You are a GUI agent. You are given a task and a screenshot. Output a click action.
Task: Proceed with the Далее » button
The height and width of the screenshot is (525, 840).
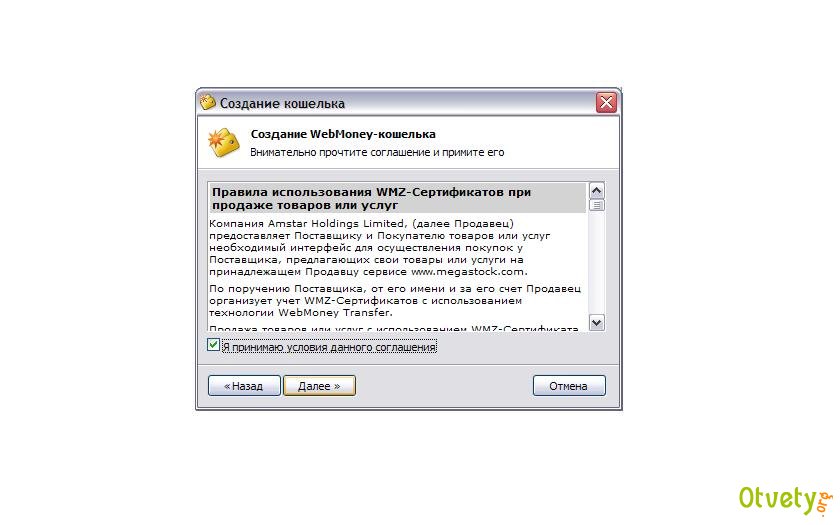[319, 386]
